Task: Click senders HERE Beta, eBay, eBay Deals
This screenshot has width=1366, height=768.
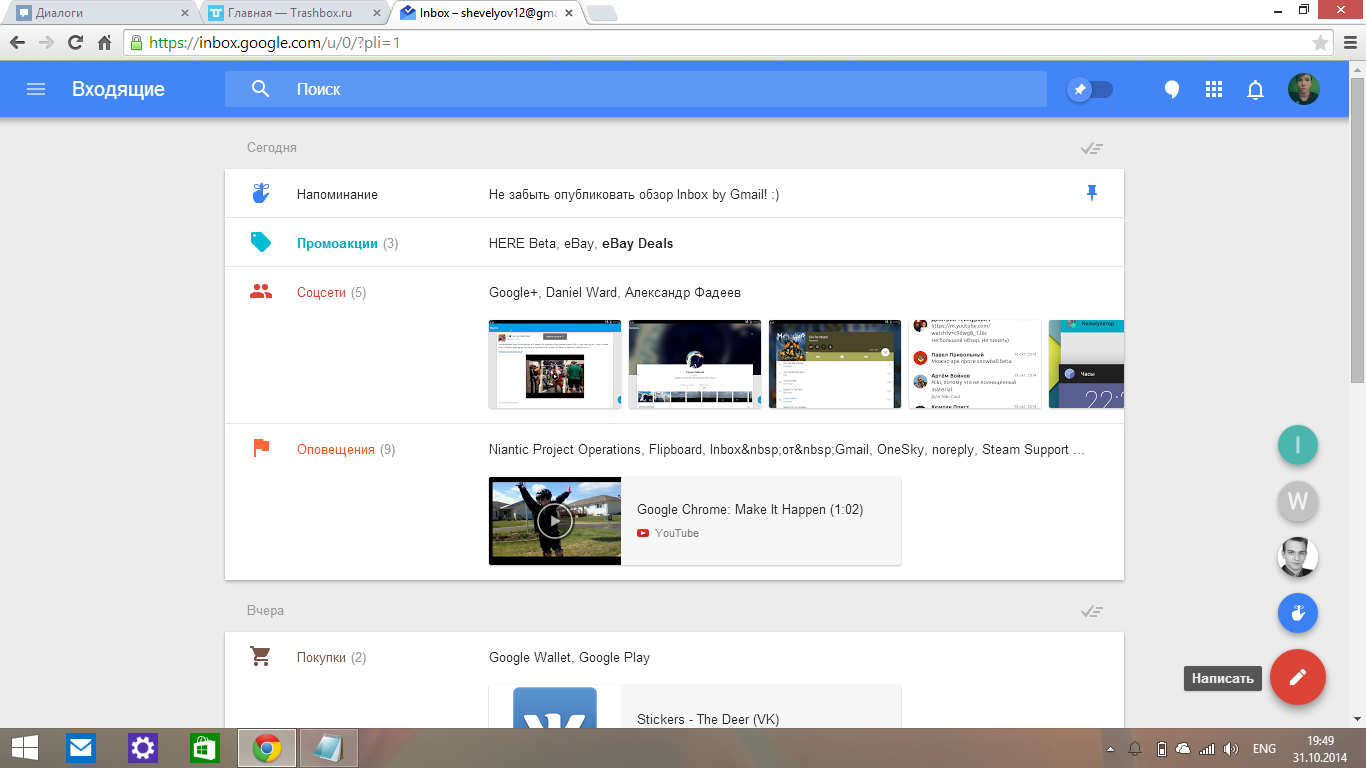Action: (581, 243)
